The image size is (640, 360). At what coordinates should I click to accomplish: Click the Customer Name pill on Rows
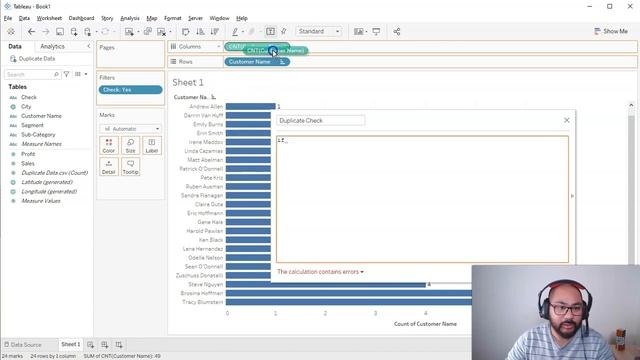coord(257,62)
